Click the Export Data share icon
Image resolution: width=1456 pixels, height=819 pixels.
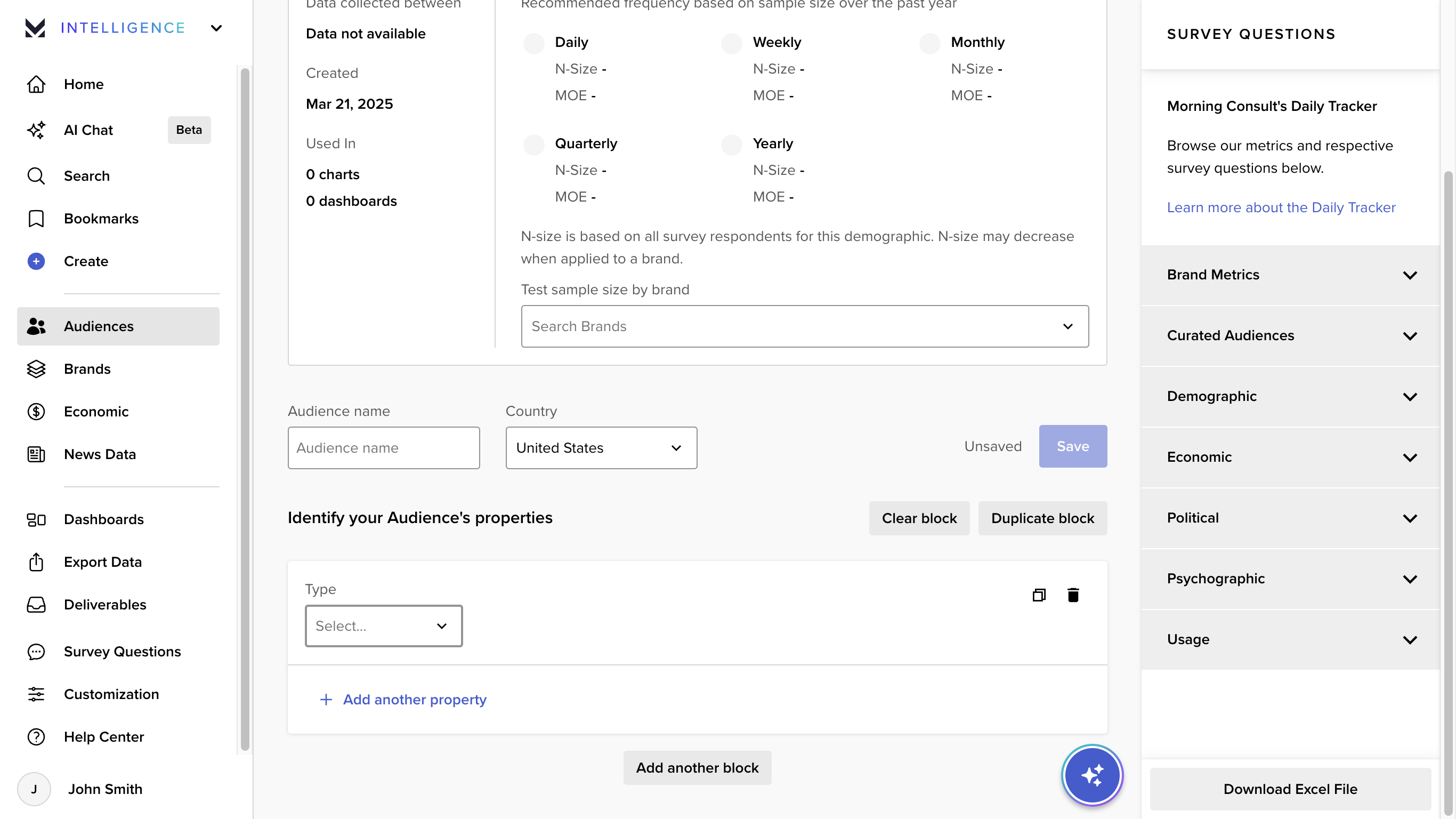[36, 561]
